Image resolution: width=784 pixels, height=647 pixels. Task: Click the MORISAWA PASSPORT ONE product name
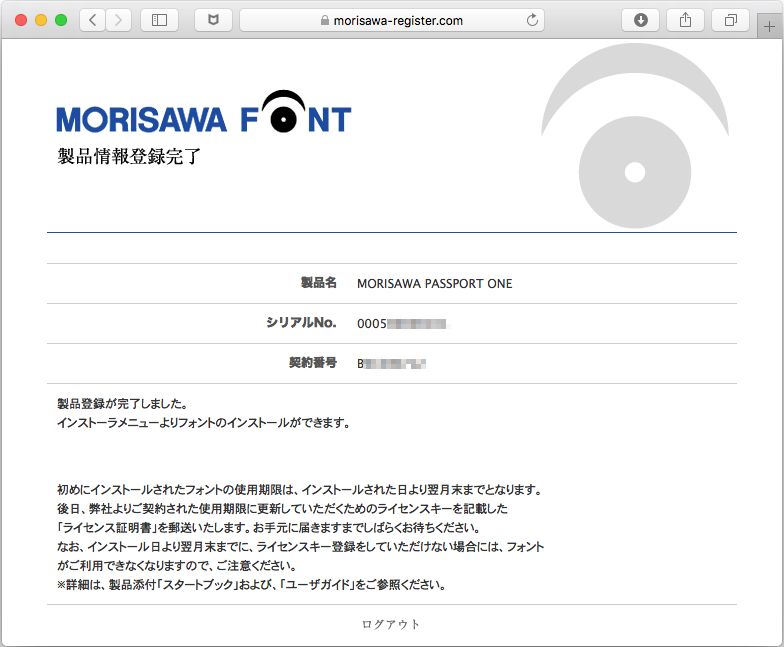point(434,284)
